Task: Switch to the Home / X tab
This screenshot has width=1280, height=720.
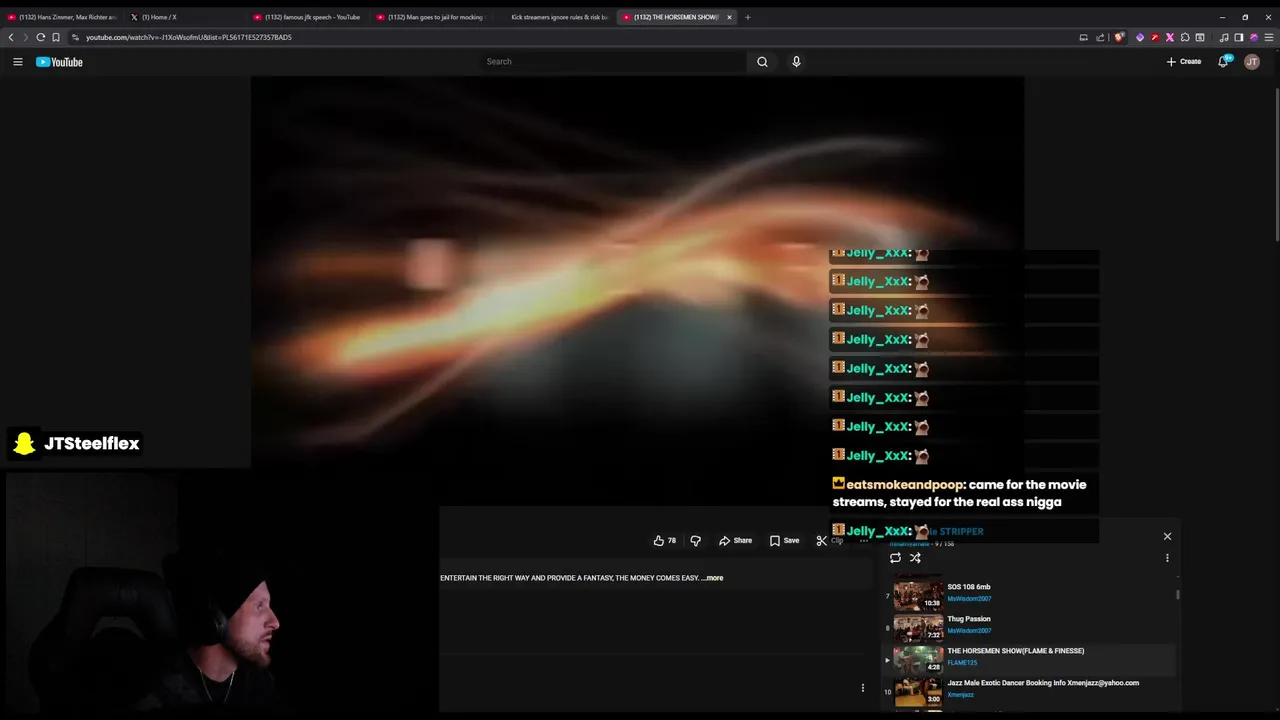Action: point(184,17)
